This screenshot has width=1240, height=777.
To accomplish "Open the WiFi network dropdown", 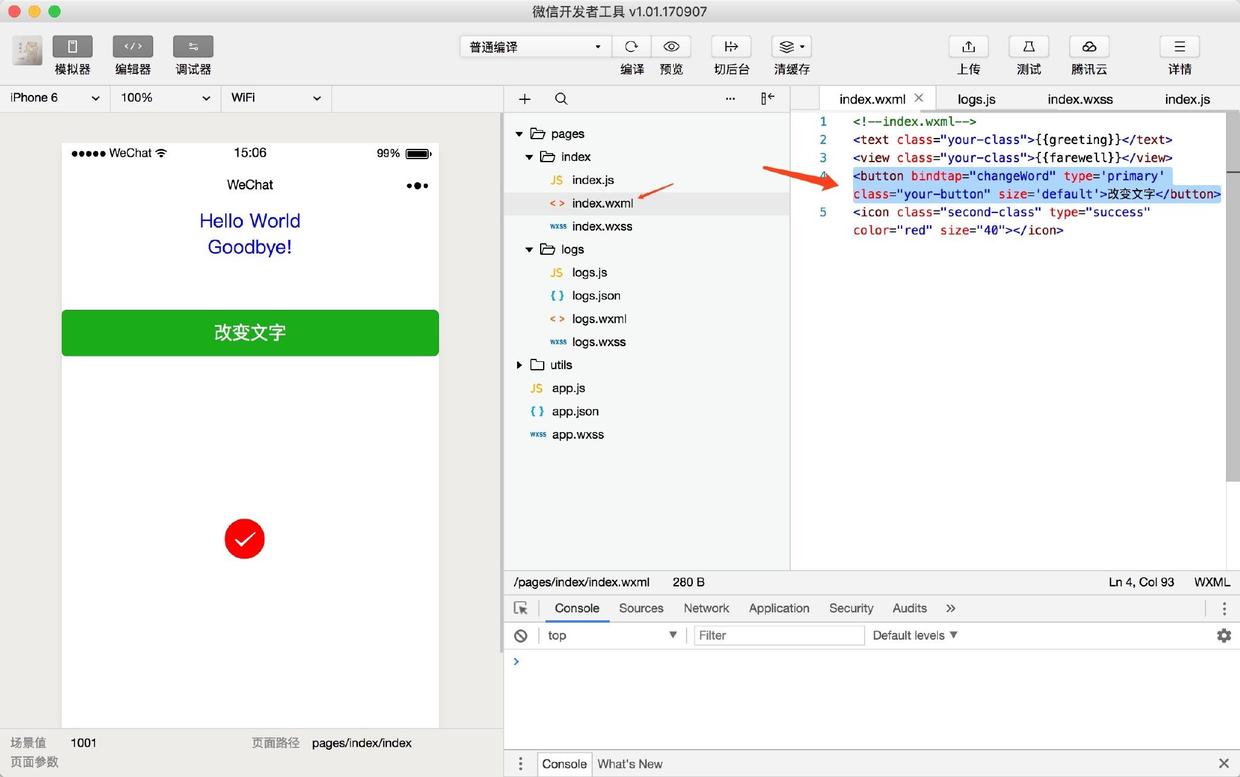I will pos(276,98).
